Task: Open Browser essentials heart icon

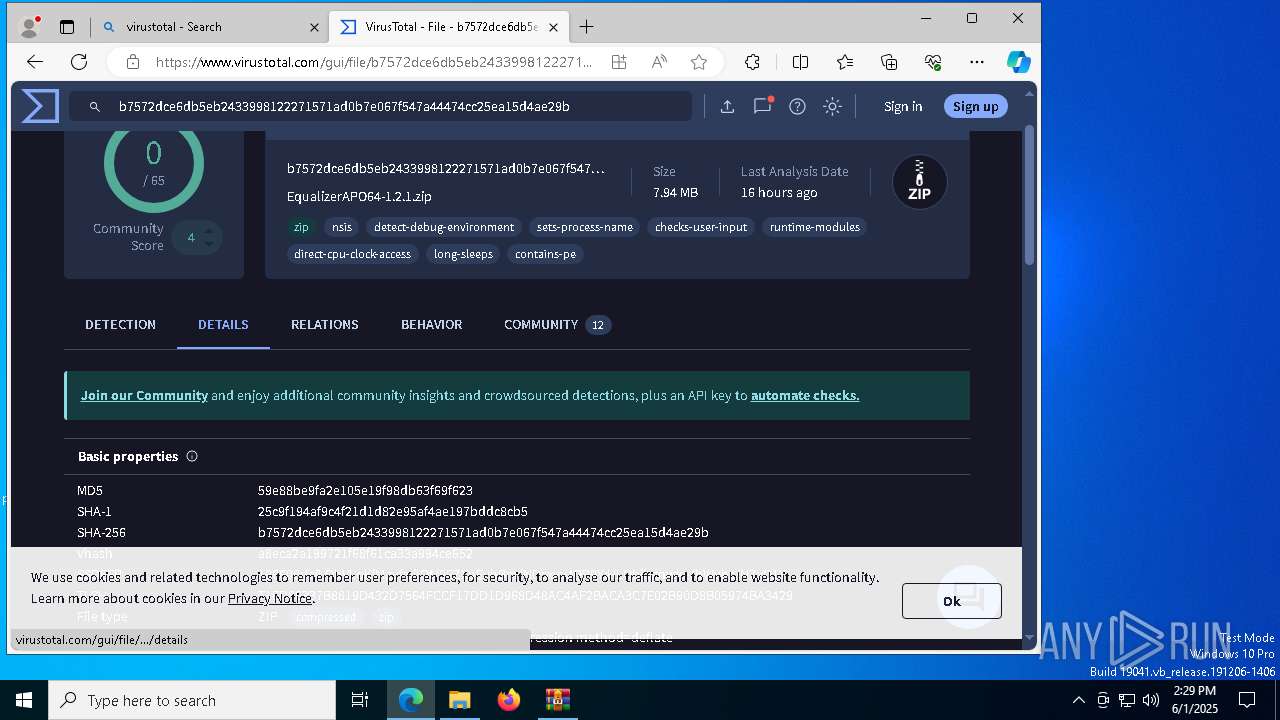Action: point(933,62)
